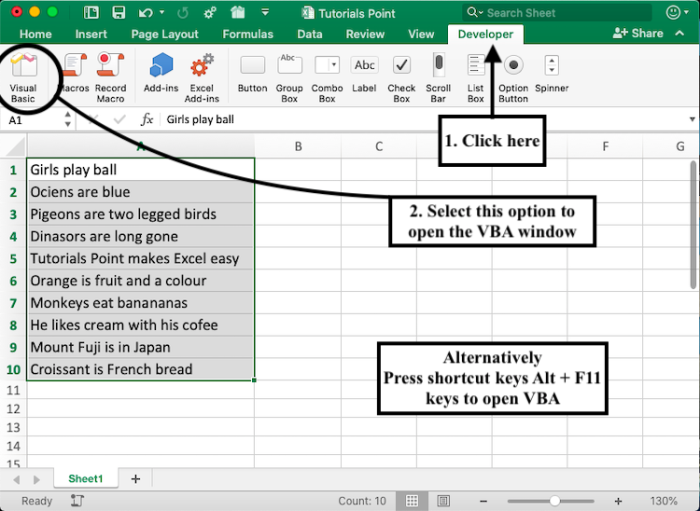Select cell 'Monkeys eat banananas'
Viewport: 700px width, 511px height.
point(141,303)
